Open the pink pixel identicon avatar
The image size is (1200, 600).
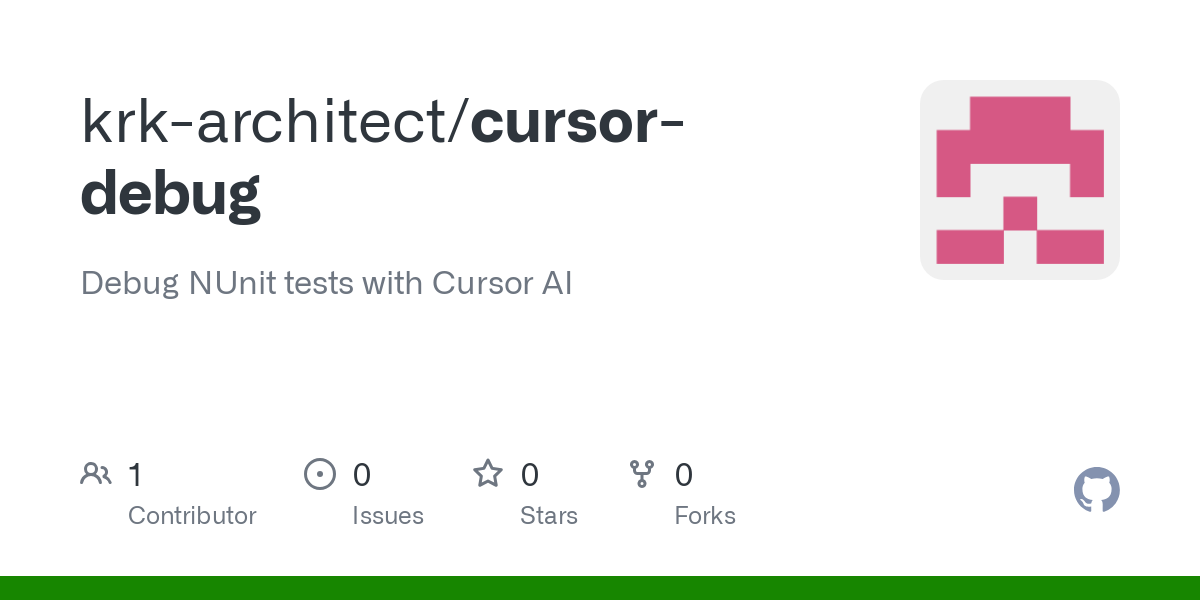pos(1020,180)
